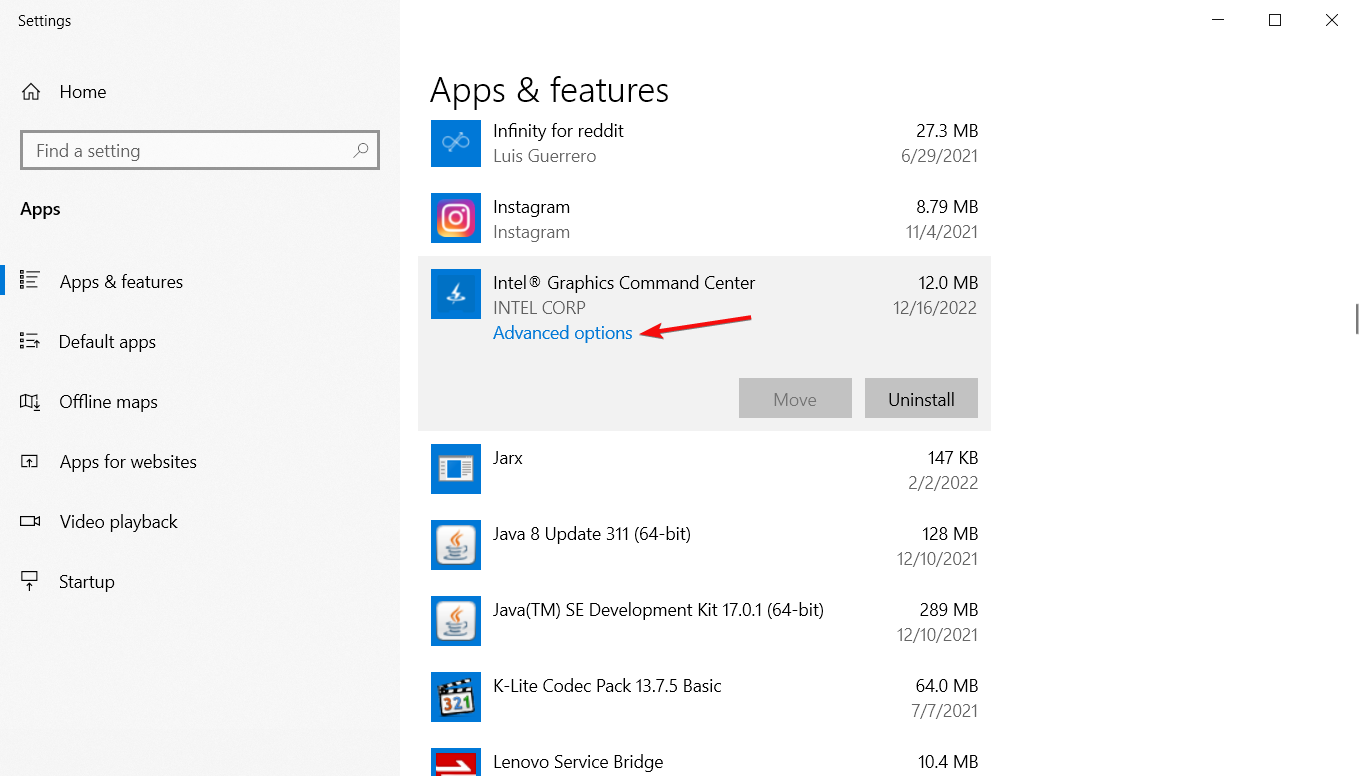The image size is (1361, 776).
Task: Click the Intel Graphics Command Center title
Action: pyautogui.click(x=624, y=283)
